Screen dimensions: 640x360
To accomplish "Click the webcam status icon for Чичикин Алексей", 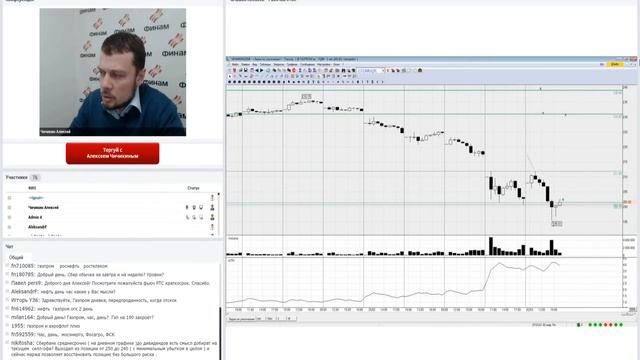I will 194,208.
